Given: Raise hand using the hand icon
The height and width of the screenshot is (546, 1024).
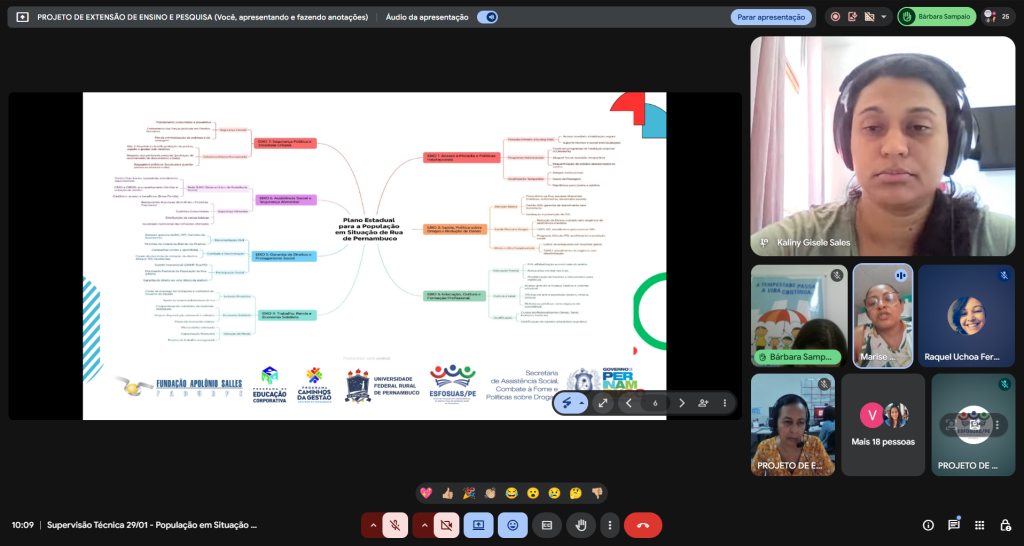Looking at the screenshot, I should [x=581, y=525].
